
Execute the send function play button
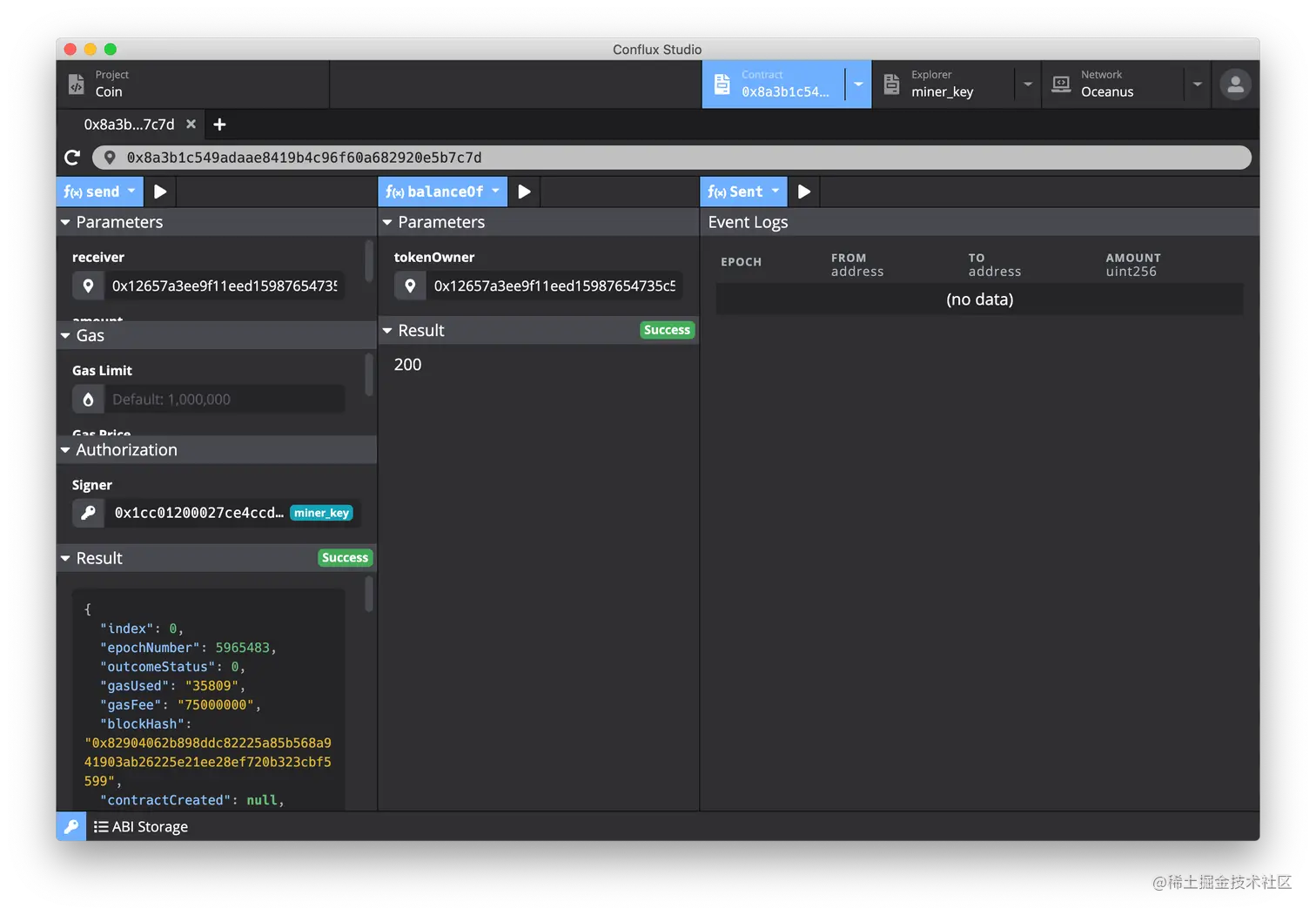pyautogui.click(x=160, y=192)
